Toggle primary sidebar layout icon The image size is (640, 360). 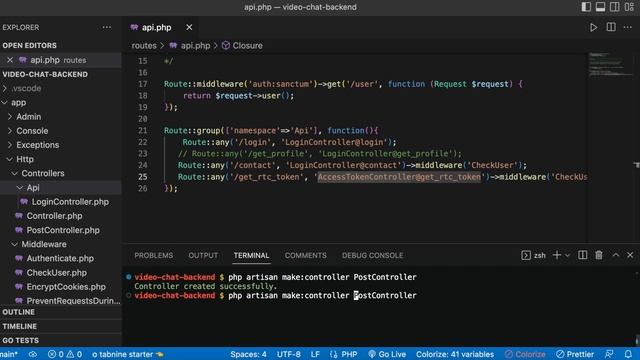point(586,7)
